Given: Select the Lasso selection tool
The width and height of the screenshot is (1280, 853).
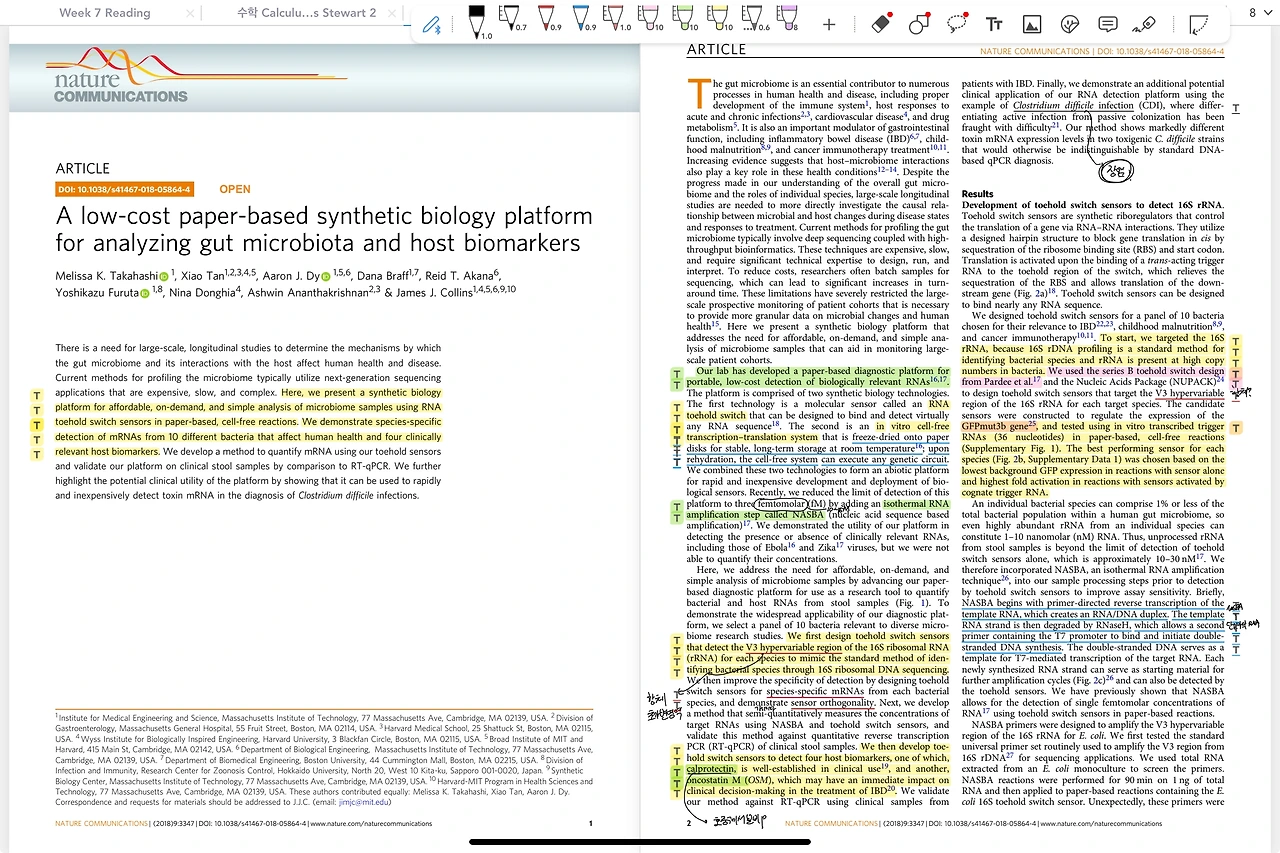Looking at the screenshot, I should coord(957,24).
